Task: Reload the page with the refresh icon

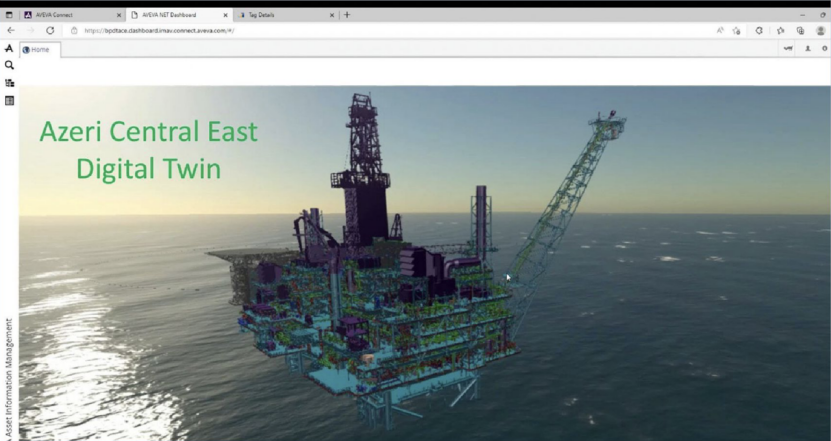Action: (x=50, y=30)
